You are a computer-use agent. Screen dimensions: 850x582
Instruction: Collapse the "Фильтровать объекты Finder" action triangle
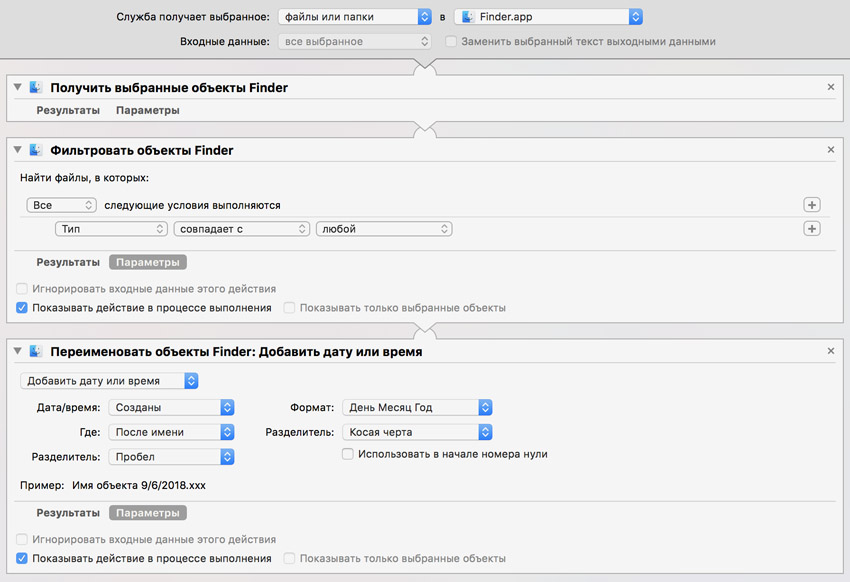[x=17, y=150]
